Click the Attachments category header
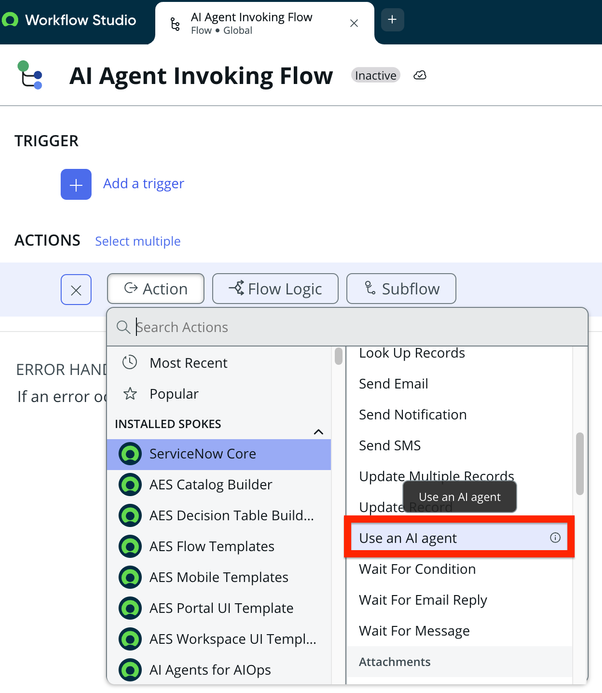602x693 pixels. 460,662
